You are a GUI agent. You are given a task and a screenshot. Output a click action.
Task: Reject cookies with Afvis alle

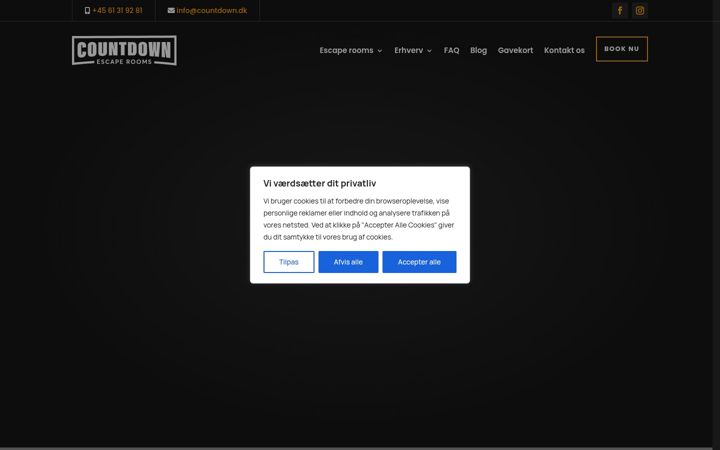click(348, 262)
